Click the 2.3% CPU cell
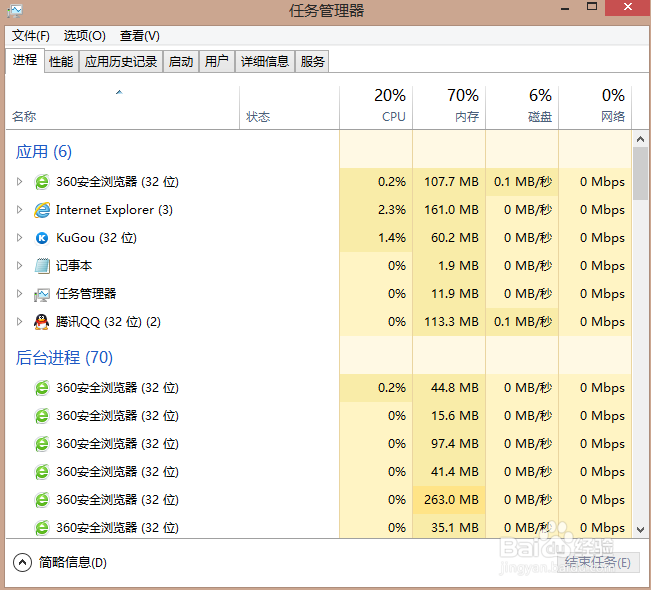 click(x=376, y=210)
